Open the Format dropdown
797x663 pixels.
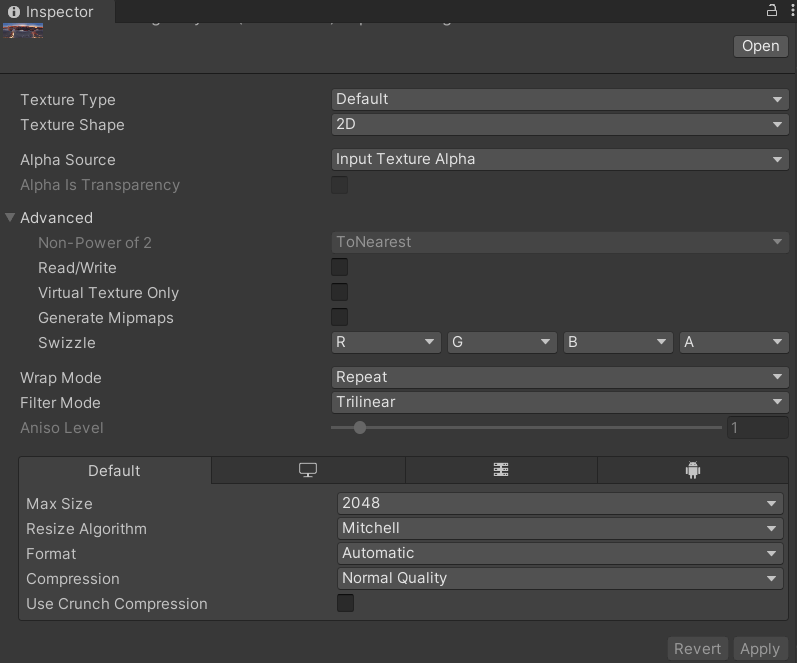click(x=560, y=553)
